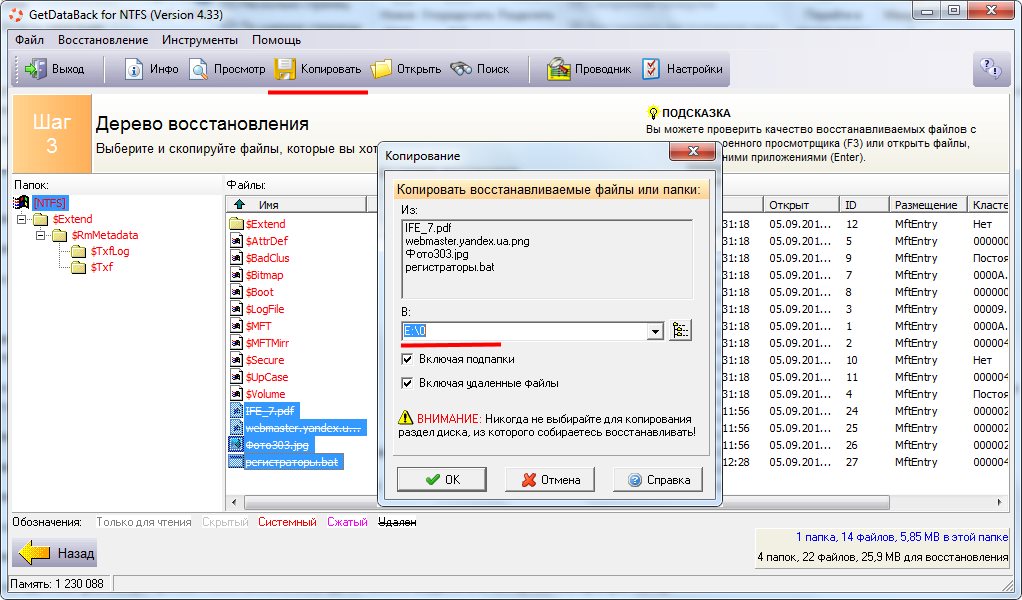Launch the Проводник toolbar icon

pyautogui.click(x=559, y=69)
